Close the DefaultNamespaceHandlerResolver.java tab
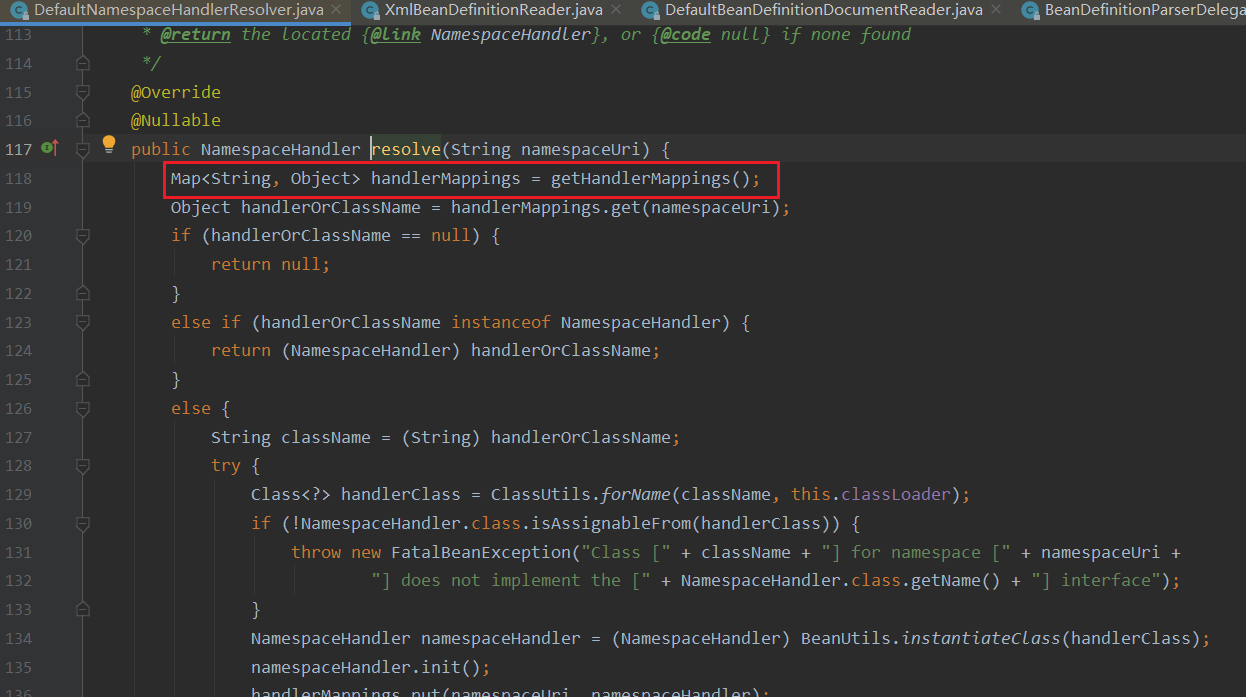This screenshot has height=697, width=1246. tap(334, 10)
